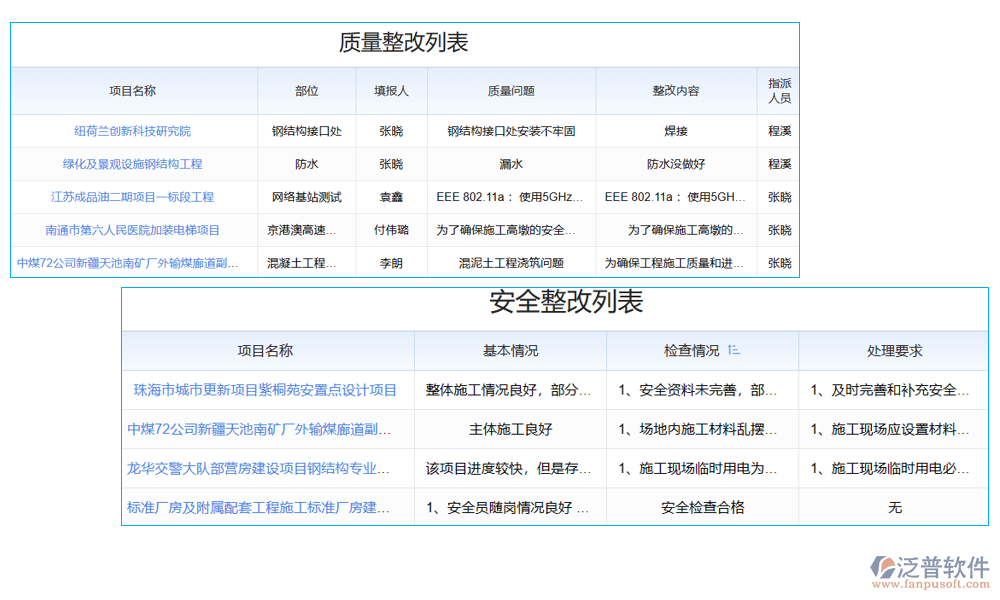
Task: Open the 纽荷兰创新科技研究院 project link
Action: [133, 129]
